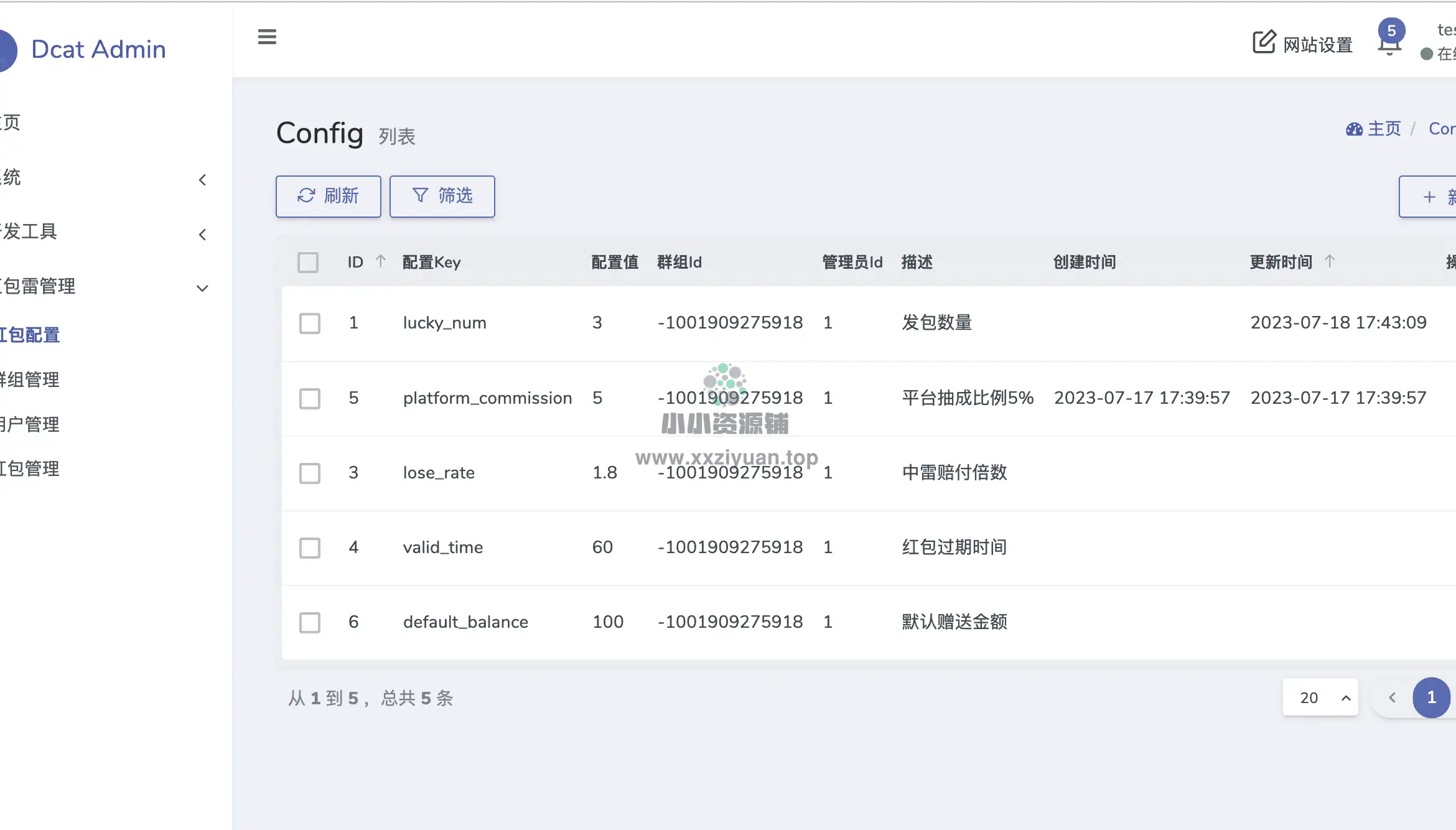Image resolution: width=1456 pixels, height=830 pixels.
Task: Click the funnel icon in 筛选 button
Action: [x=421, y=196]
